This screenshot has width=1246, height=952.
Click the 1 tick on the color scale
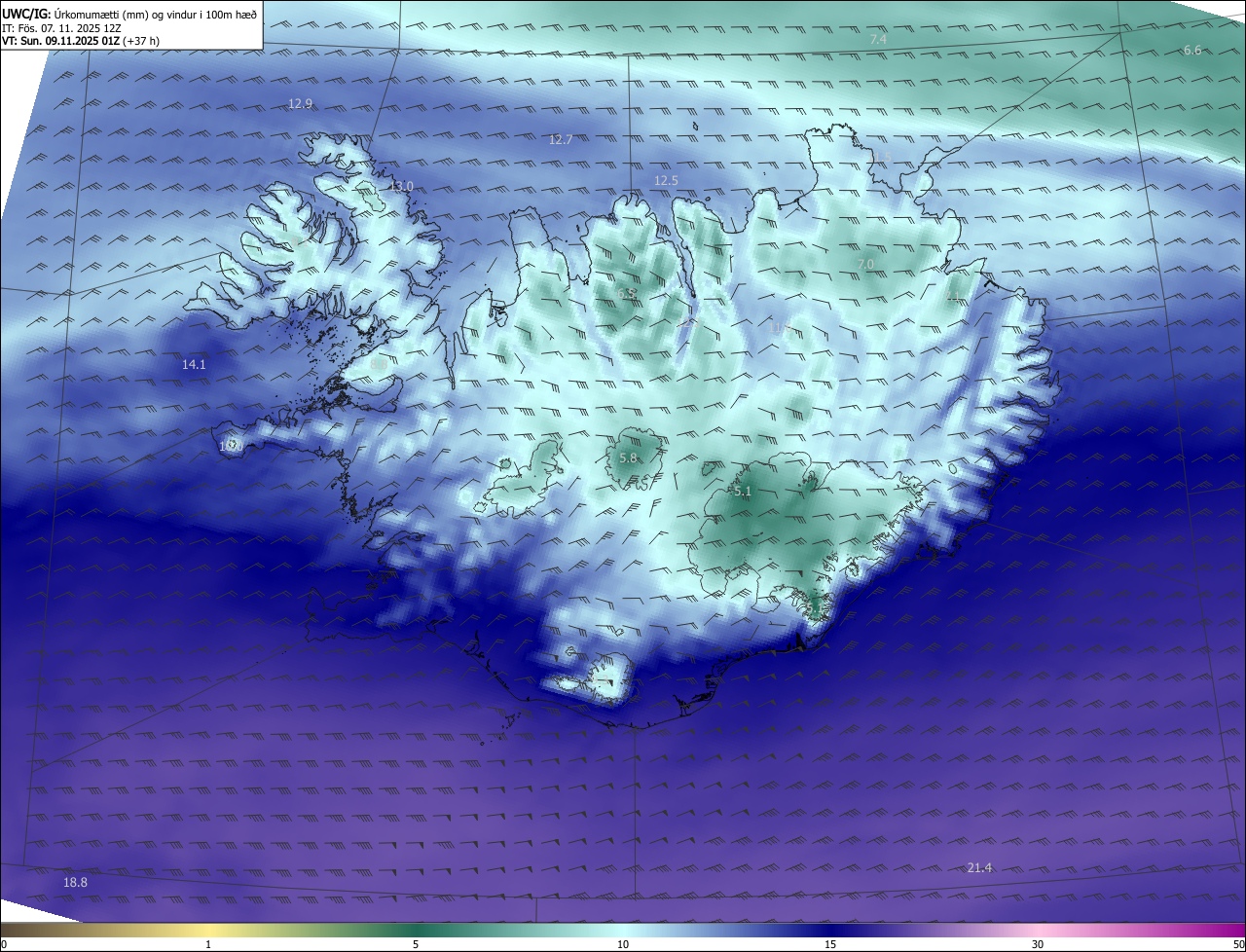pyautogui.click(x=208, y=944)
